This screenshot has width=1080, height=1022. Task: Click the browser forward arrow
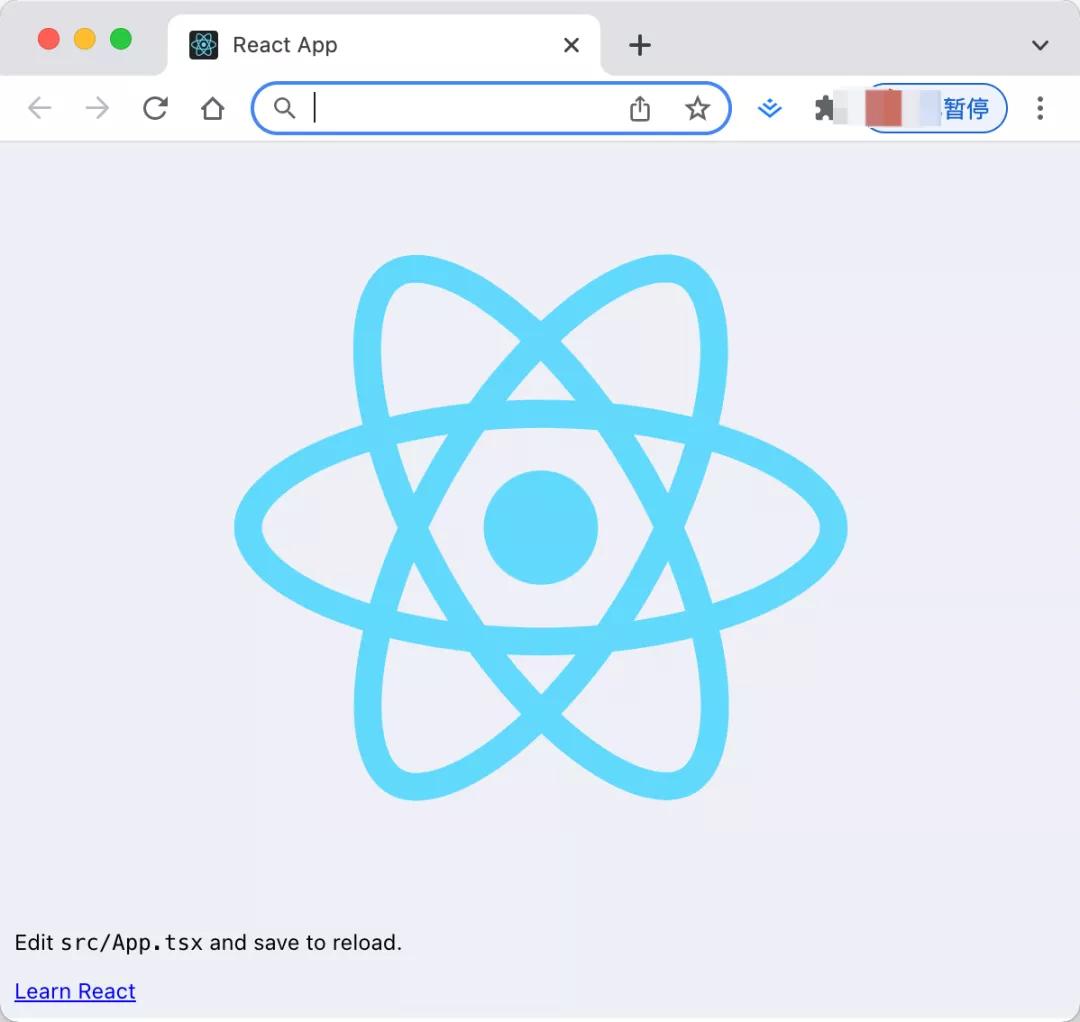point(97,108)
